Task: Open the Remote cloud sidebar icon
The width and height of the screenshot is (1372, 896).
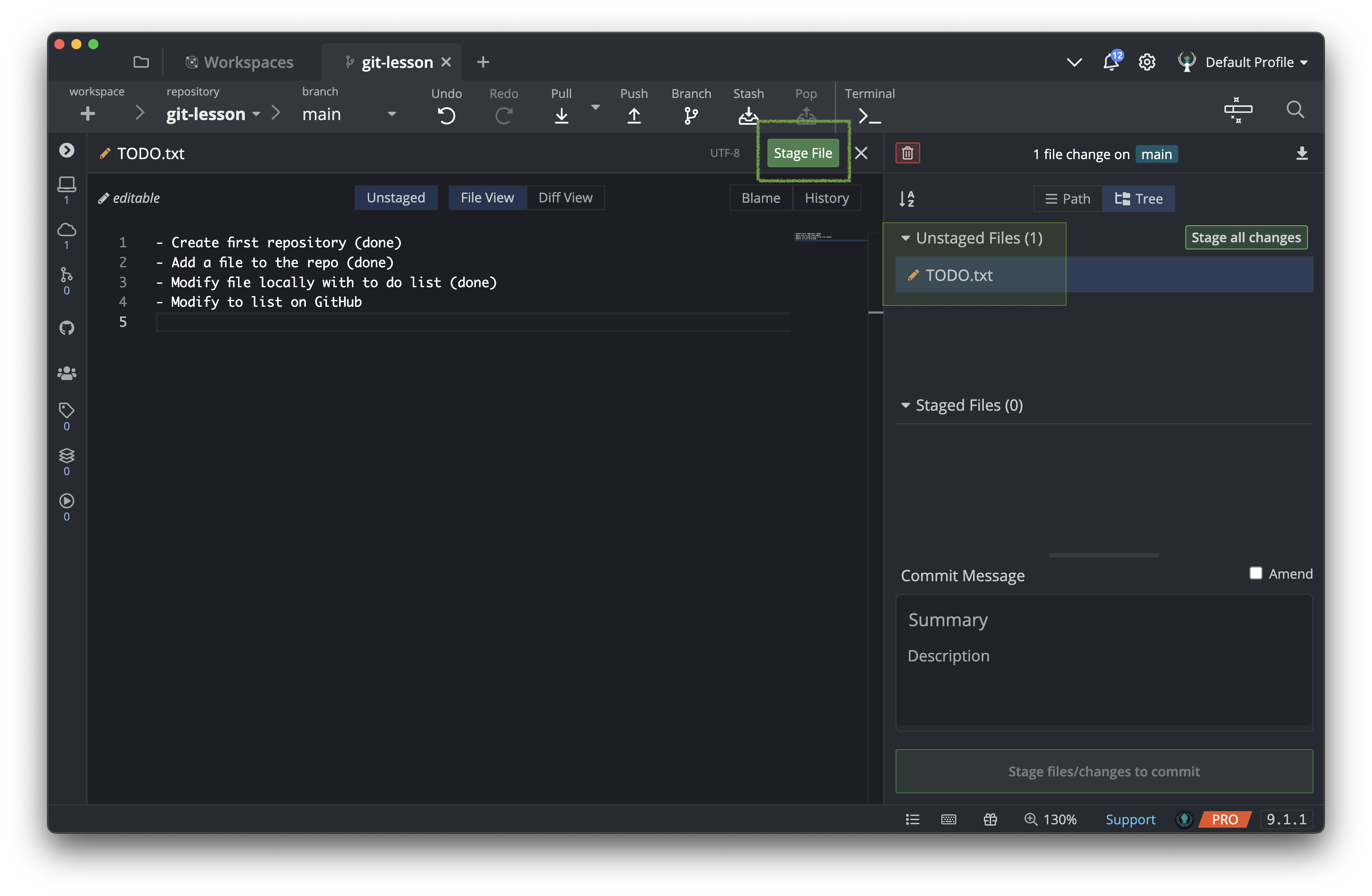Action: click(67, 229)
